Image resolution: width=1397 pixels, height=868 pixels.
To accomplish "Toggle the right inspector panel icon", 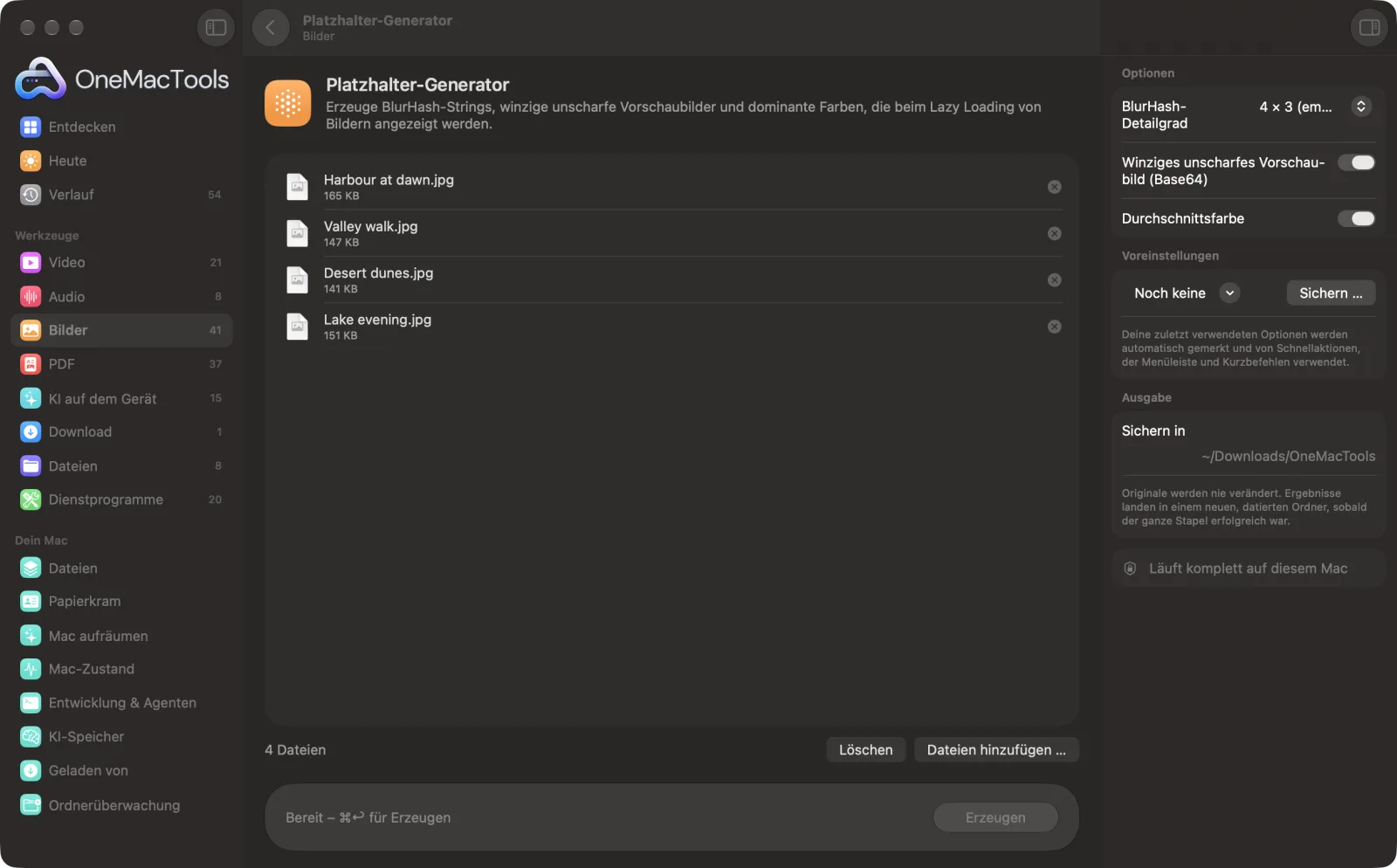I will tap(1369, 27).
